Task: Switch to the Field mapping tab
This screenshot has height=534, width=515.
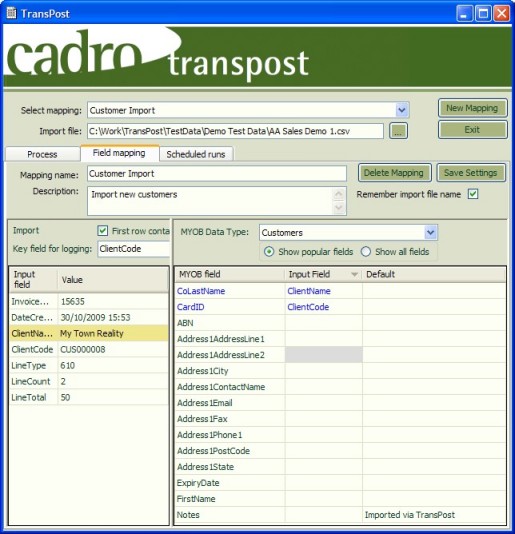Action: click(x=119, y=153)
